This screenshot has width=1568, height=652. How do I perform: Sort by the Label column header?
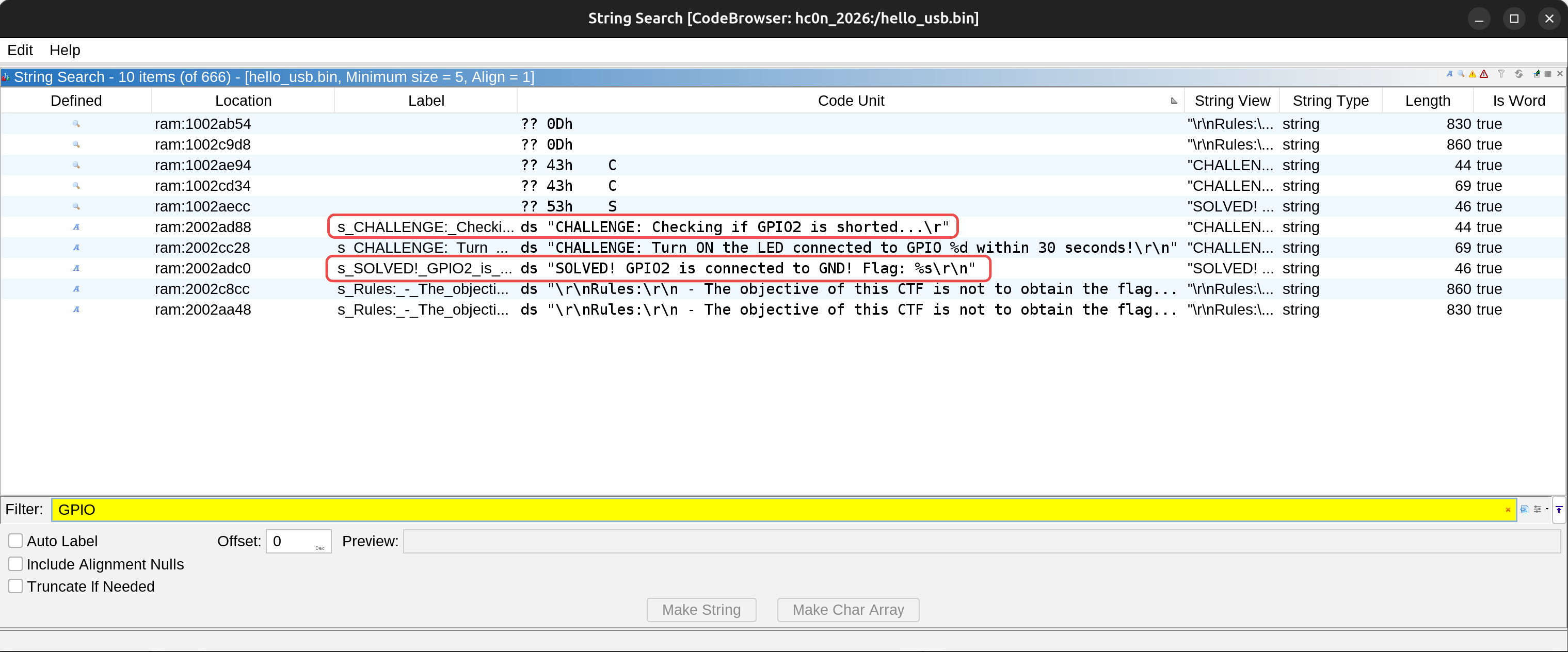(426, 101)
